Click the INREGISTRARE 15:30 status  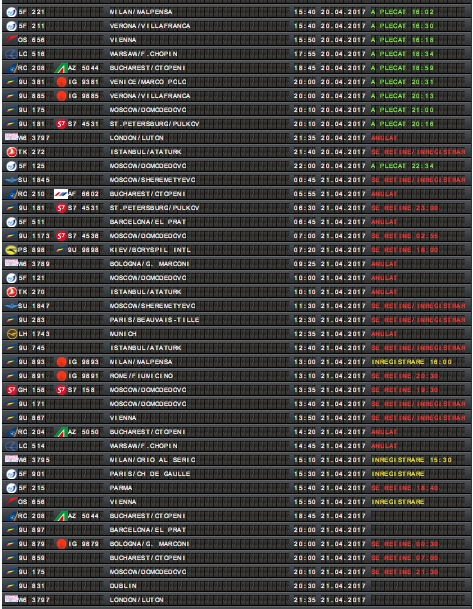click(x=412, y=460)
